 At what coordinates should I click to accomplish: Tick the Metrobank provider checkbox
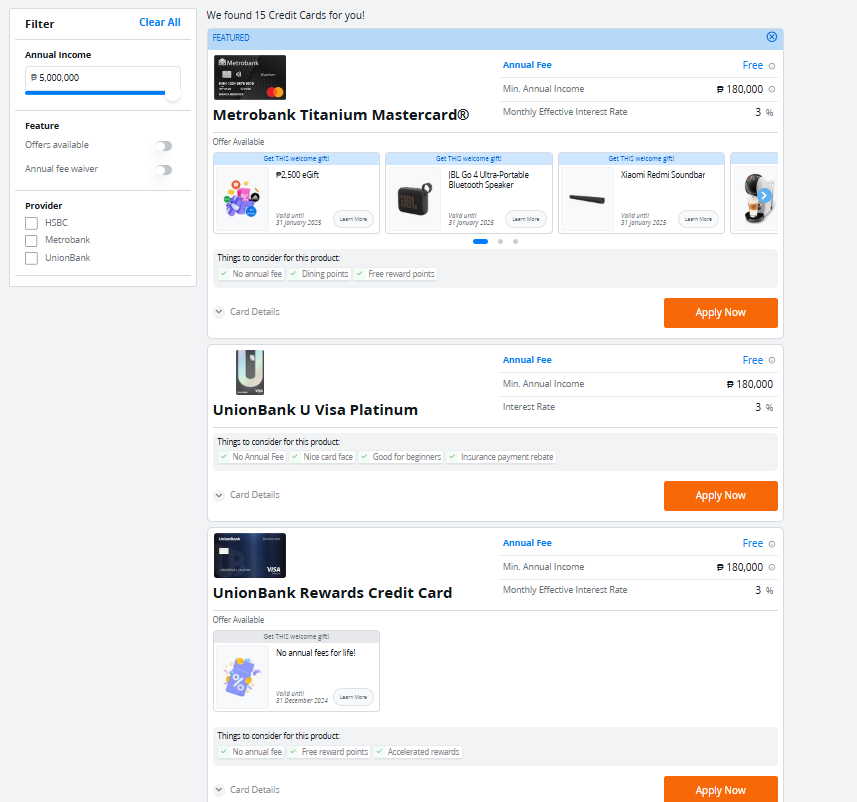tap(32, 241)
